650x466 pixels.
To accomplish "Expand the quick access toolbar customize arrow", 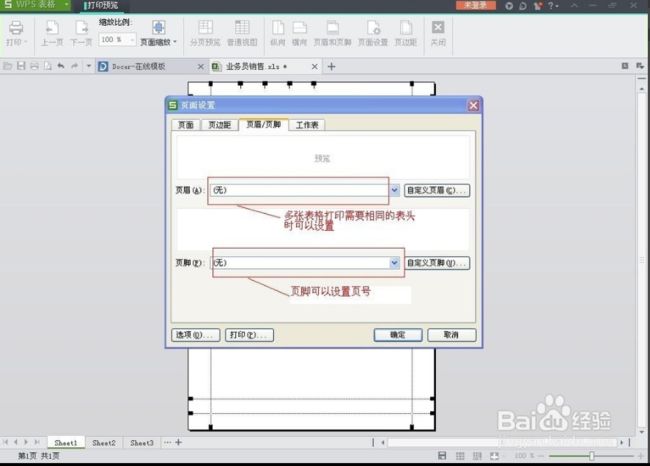I will [88, 66].
